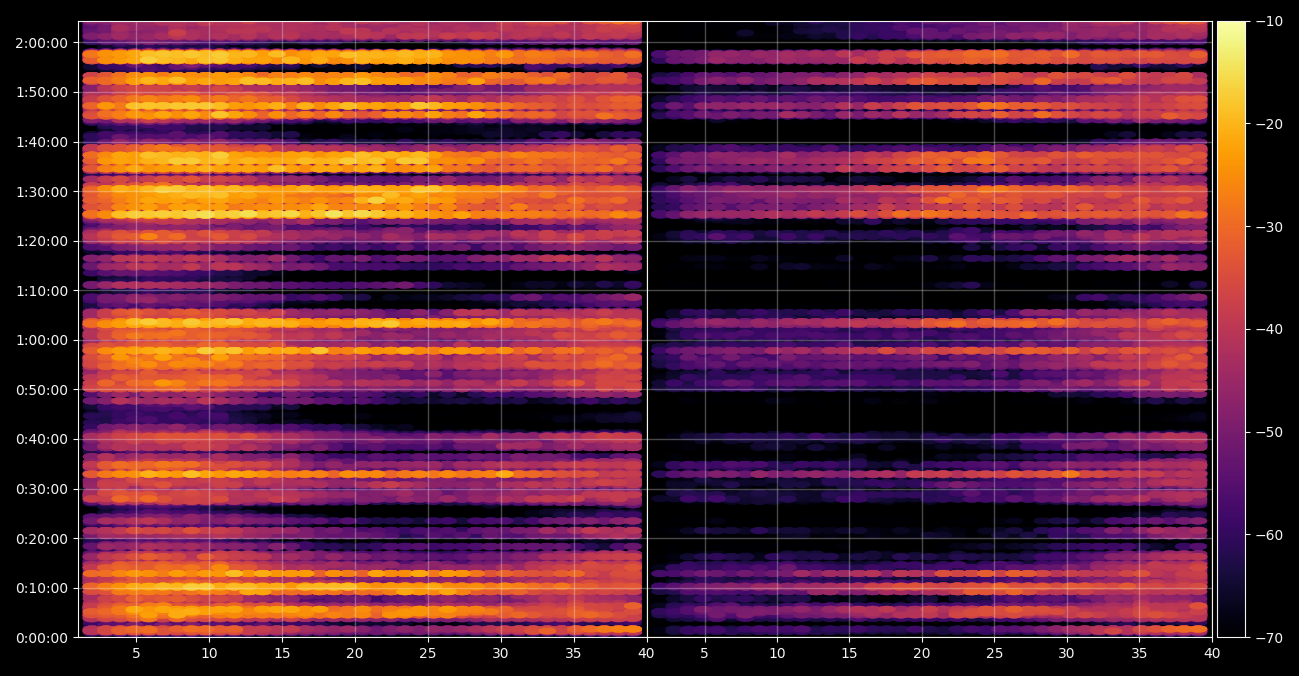Click the −40 colorbar tick label
The width and height of the screenshot is (1299, 676).
pos(1268,329)
